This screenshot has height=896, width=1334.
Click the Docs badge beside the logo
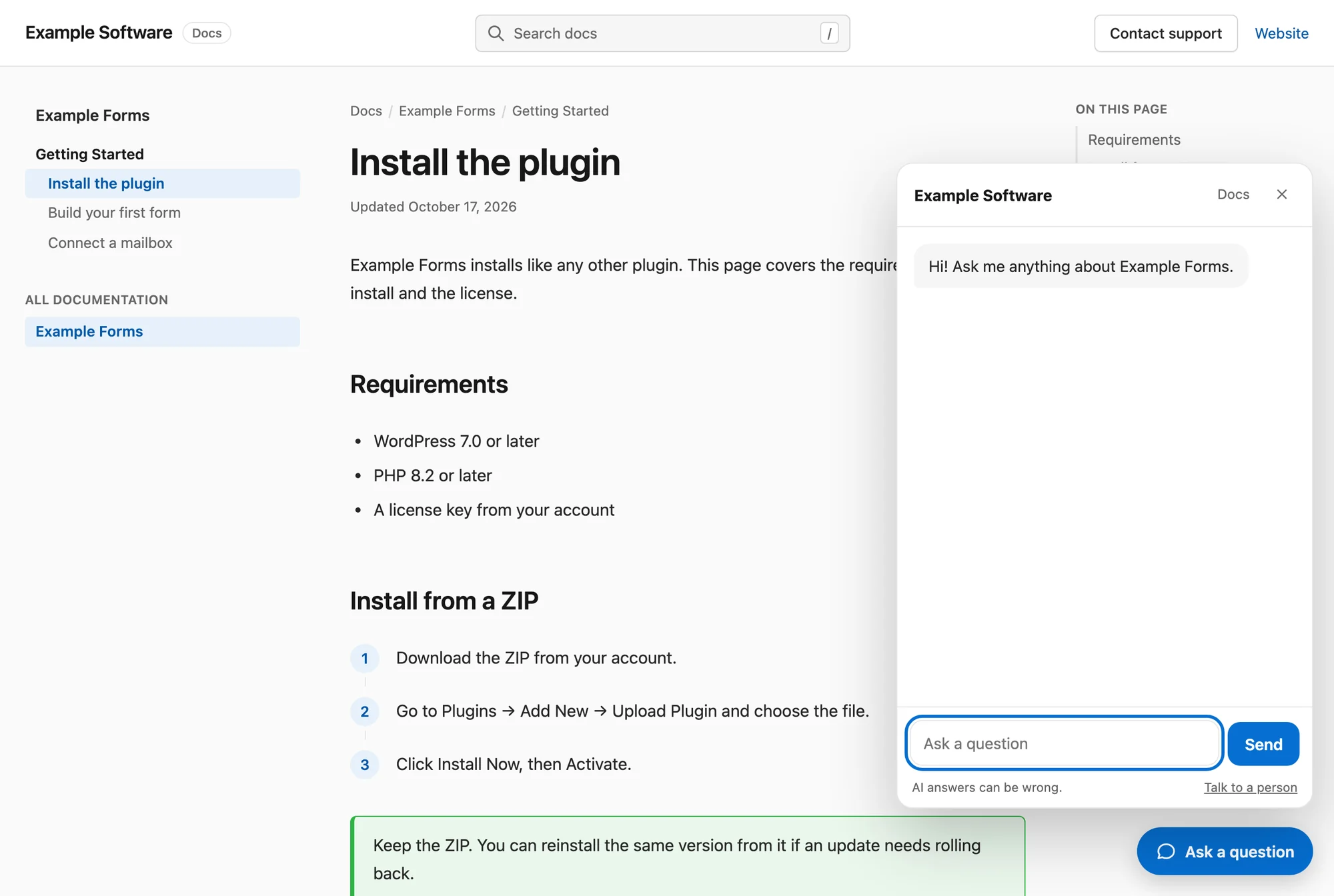coord(207,33)
